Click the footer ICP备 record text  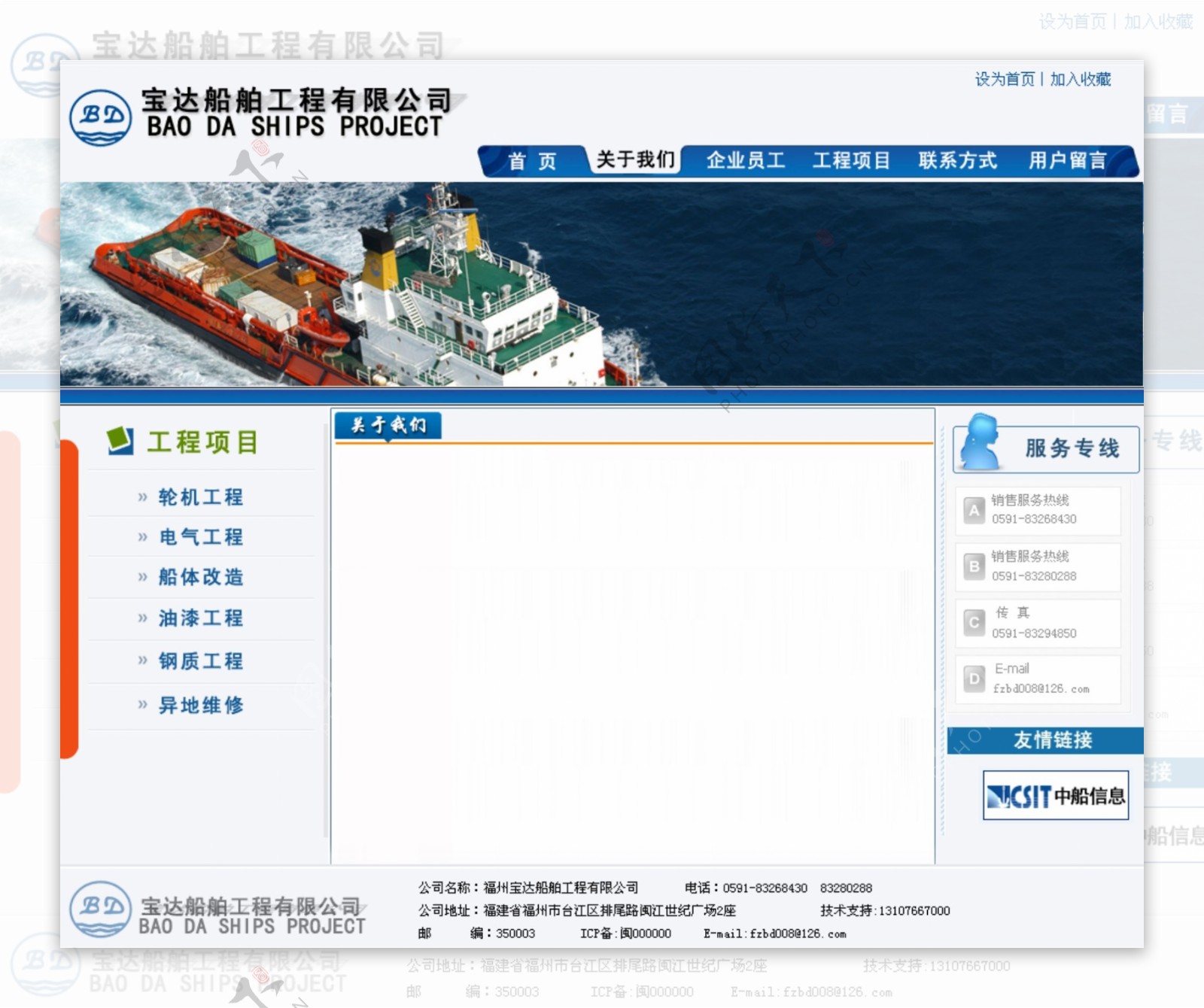tap(625, 934)
